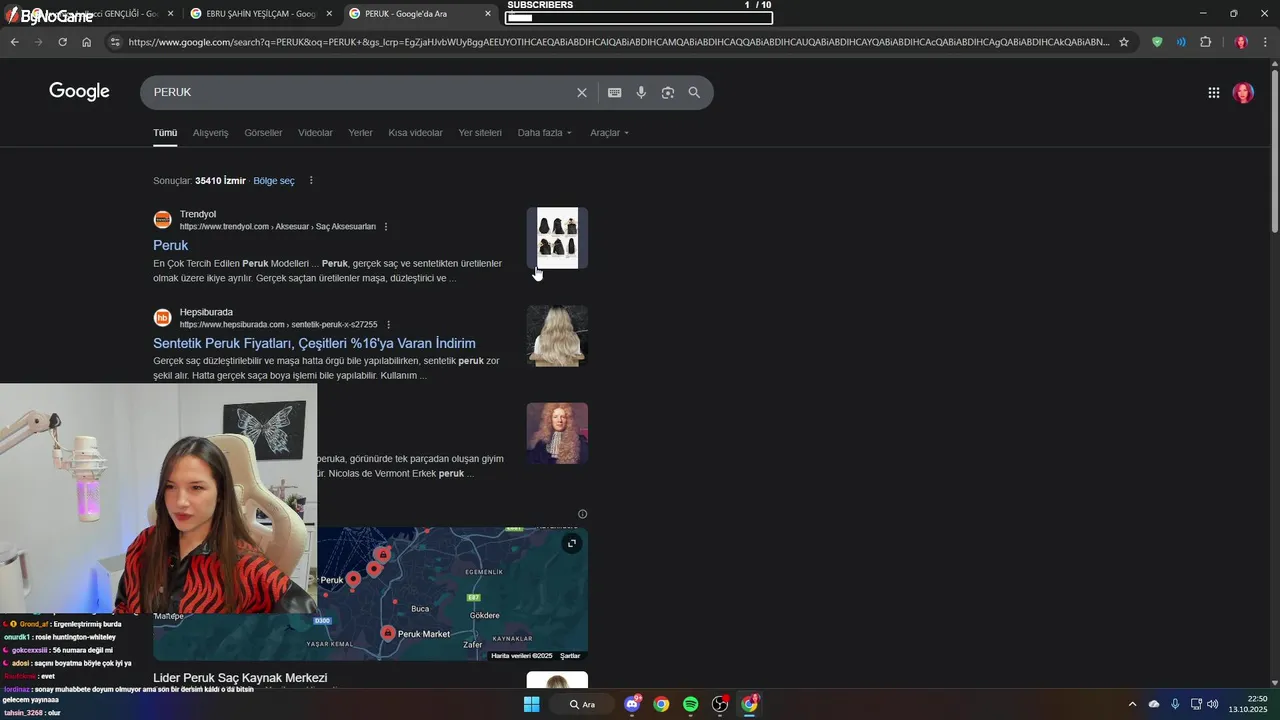Focus the PERUK search input field
1280x720 pixels.
(360, 92)
